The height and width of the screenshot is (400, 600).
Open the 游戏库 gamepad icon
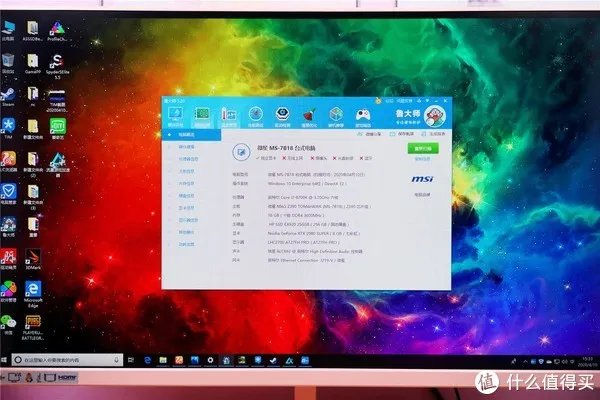click(363, 116)
